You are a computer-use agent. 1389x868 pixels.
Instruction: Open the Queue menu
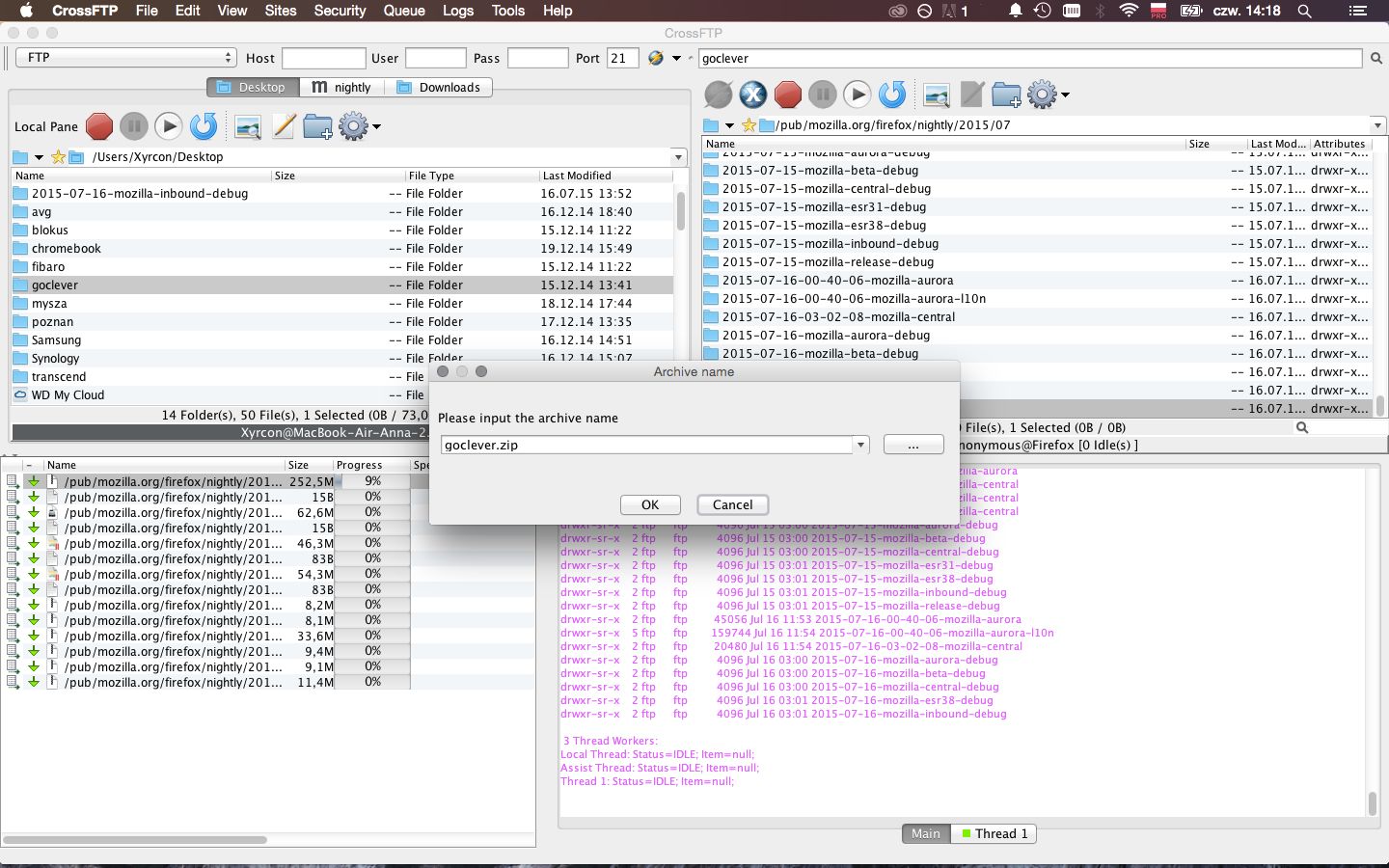click(404, 11)
